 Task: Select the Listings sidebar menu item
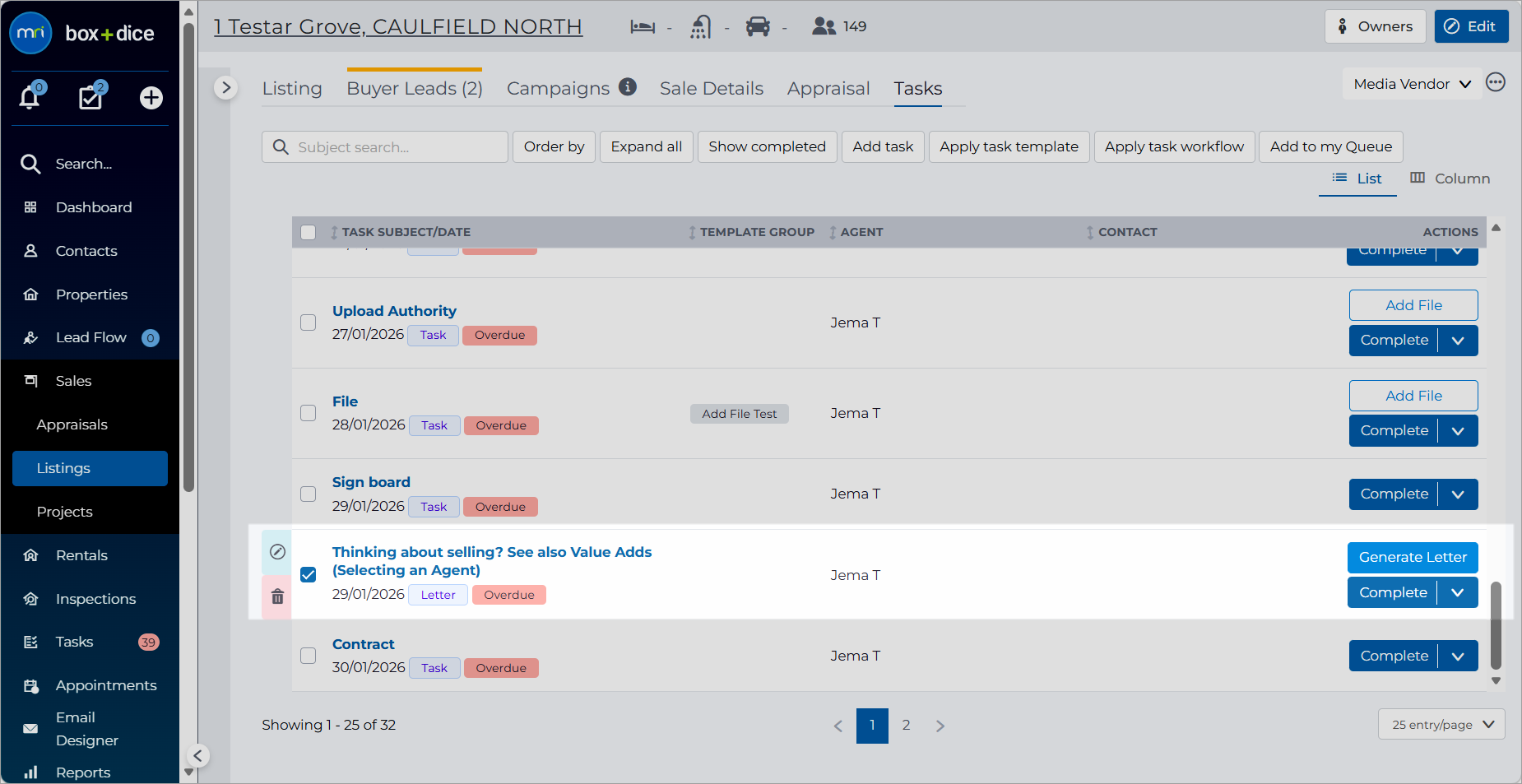[x=90, y=468]
